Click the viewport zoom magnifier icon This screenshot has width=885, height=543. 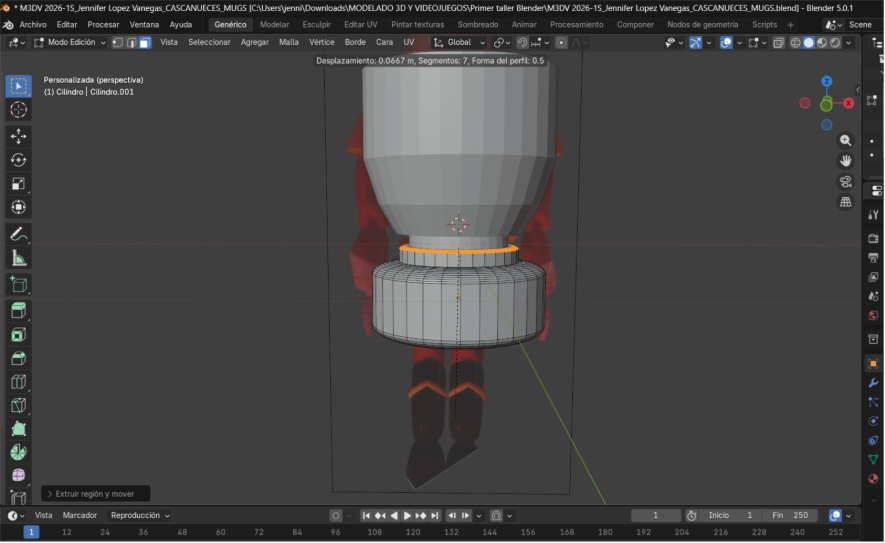pyautogui.click(x=846, y=141)
